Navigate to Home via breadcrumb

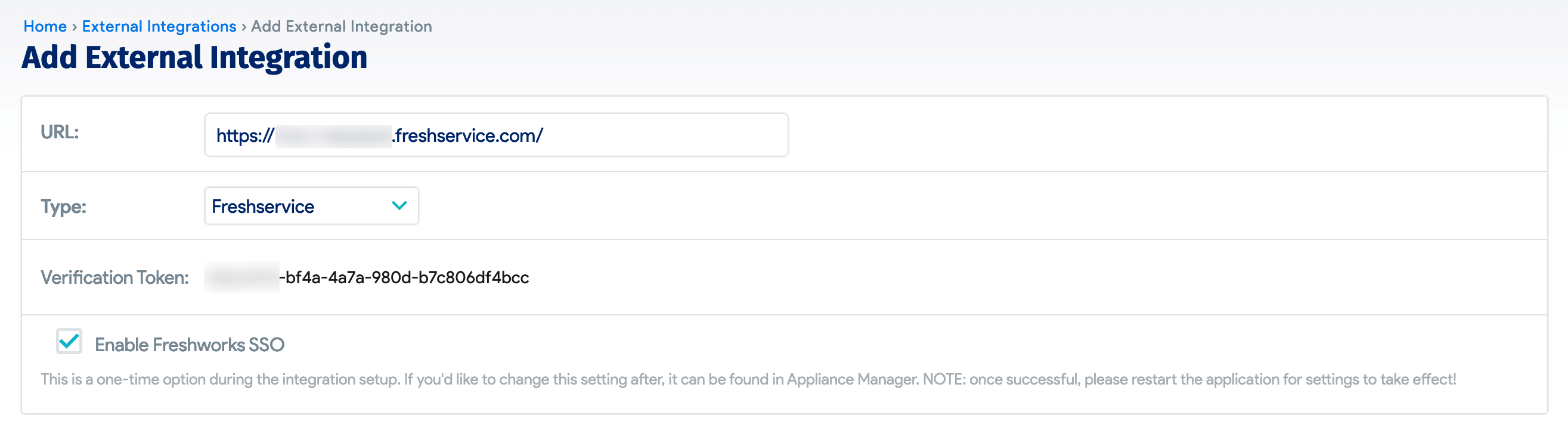pos(45,26)
